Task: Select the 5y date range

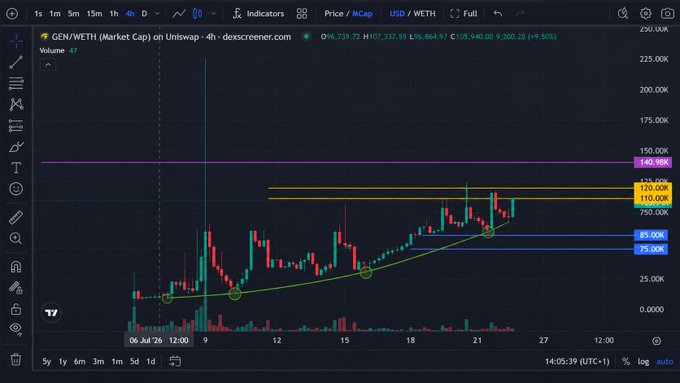Action: click(x=46, y=361)
